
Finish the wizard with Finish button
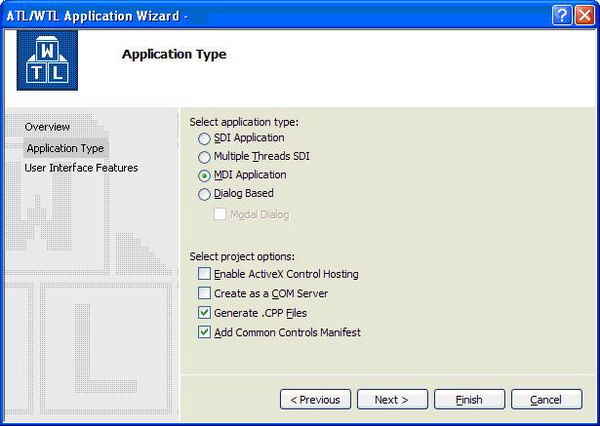tap(470, 400)
